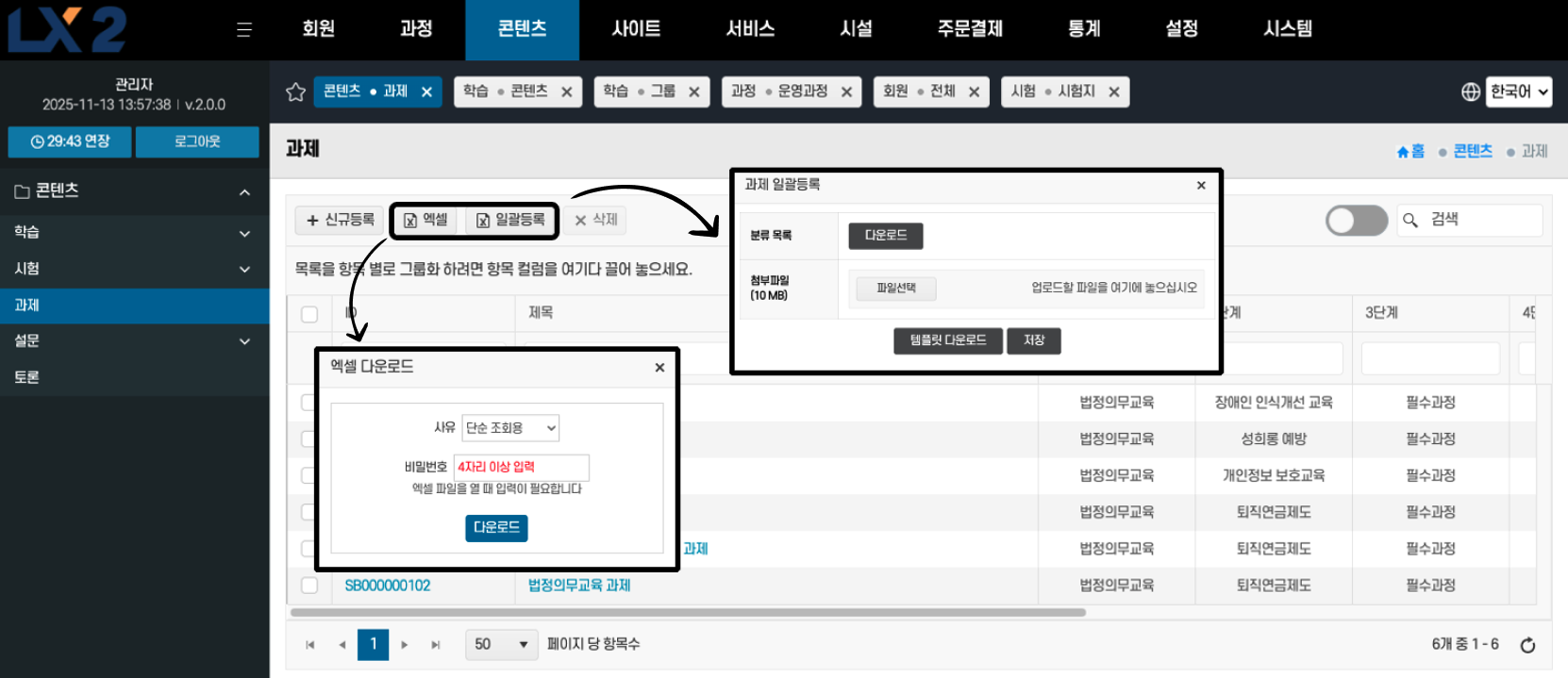Open the 서비스 top menu

750,29
